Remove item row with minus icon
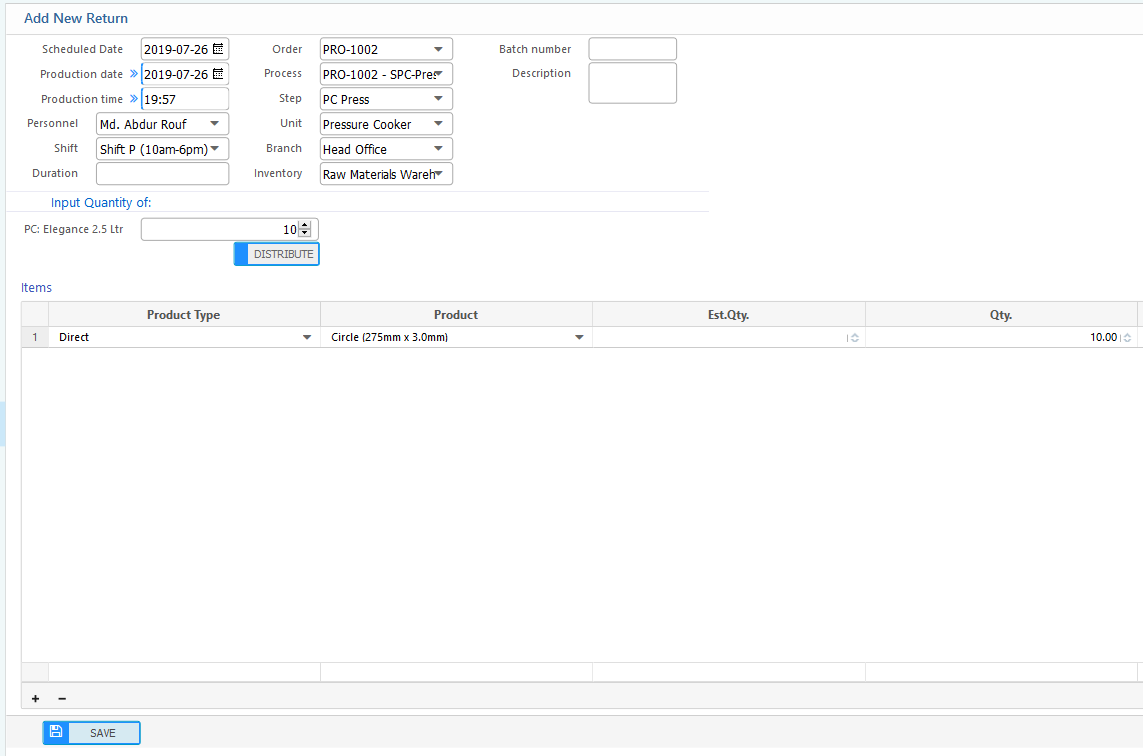This screenshot has width=1143, height=756. click(x=62, y=699)
